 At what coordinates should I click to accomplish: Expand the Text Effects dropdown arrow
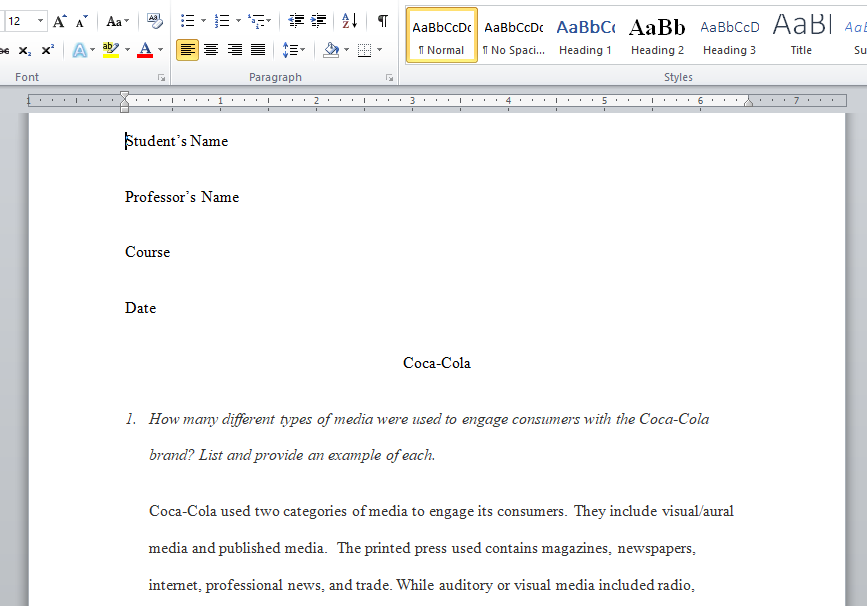coord(92,50)
